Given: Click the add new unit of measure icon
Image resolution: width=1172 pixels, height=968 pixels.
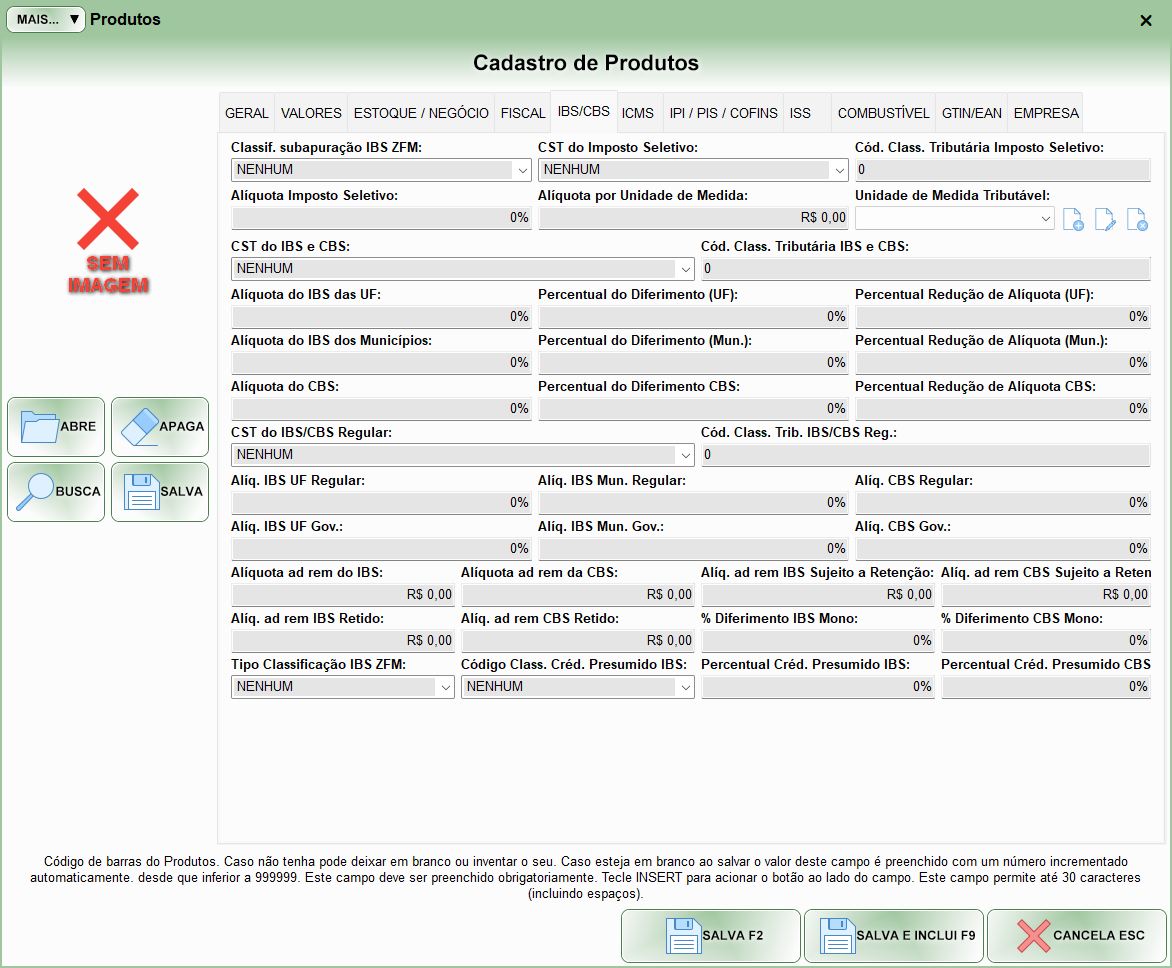Looking at the screenshot, I should pos(1073,220).
